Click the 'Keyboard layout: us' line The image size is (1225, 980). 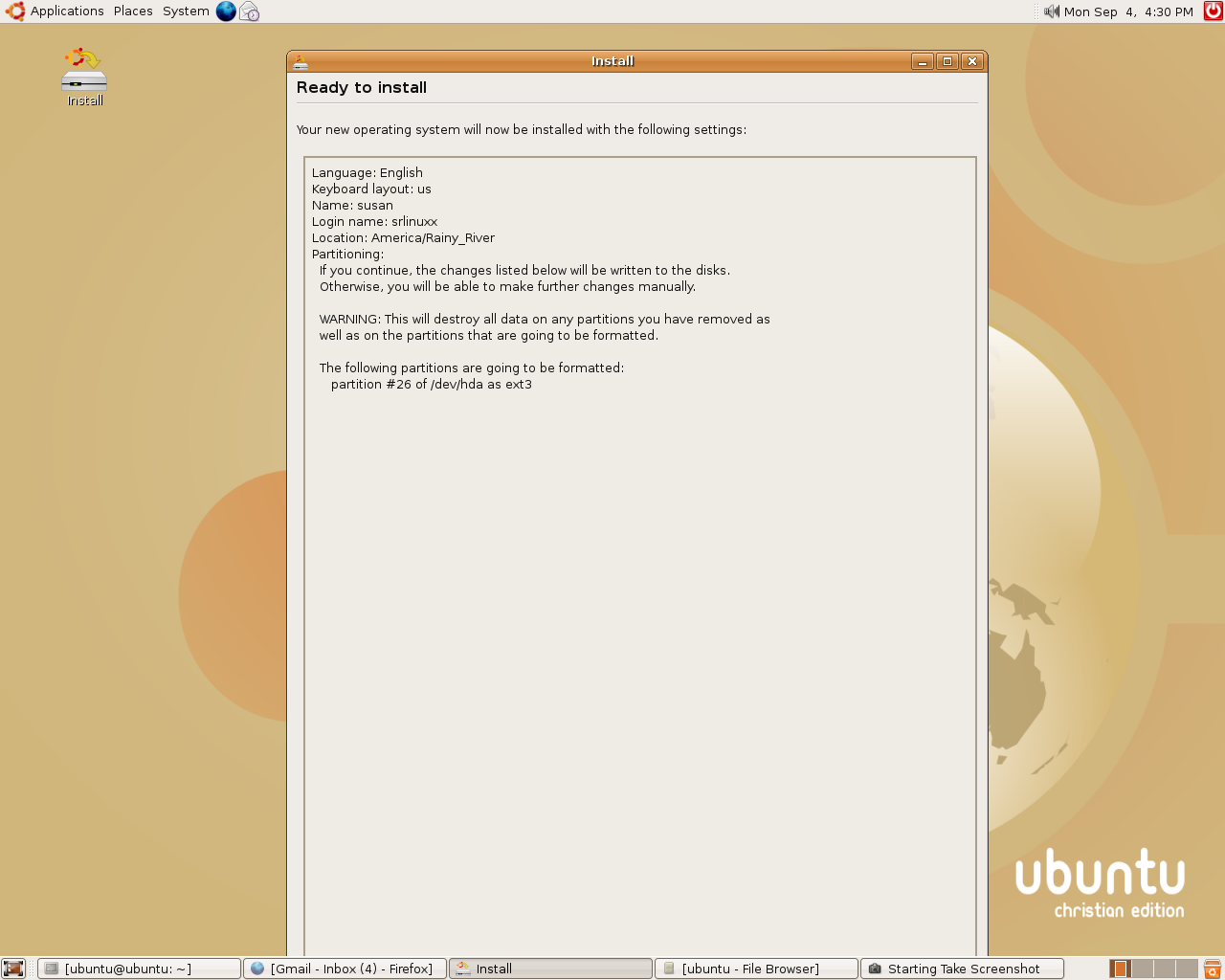point(371,189)
